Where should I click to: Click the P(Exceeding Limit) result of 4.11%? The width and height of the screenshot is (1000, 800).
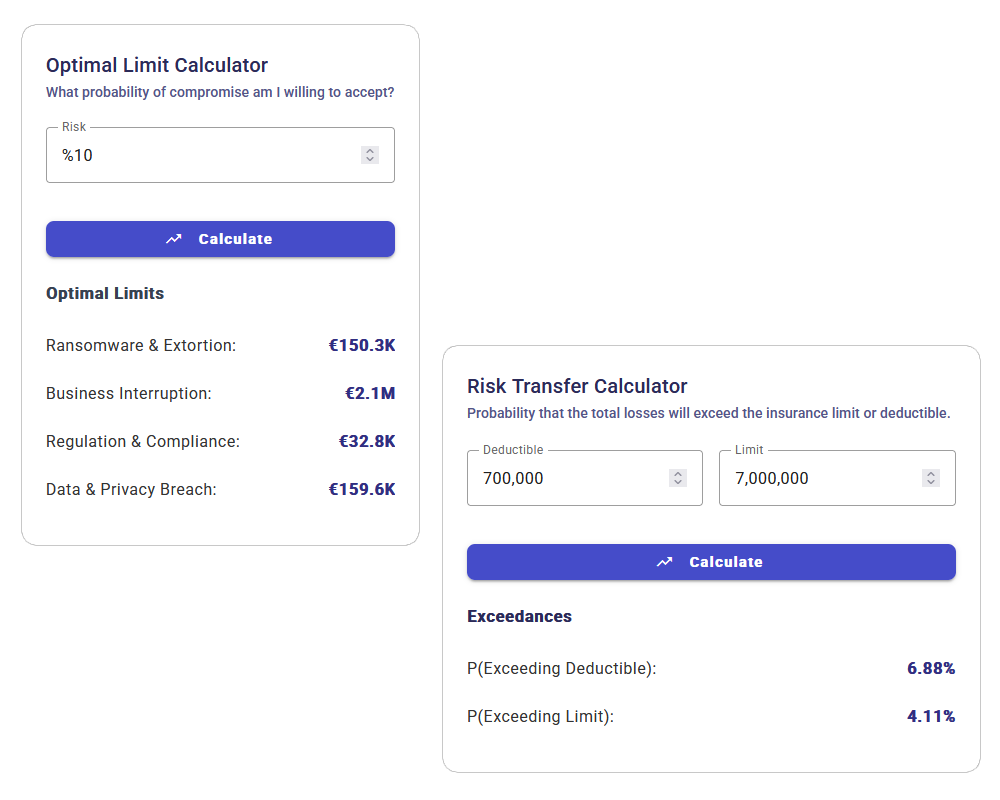pyautogui.click(x=931, y=716)
